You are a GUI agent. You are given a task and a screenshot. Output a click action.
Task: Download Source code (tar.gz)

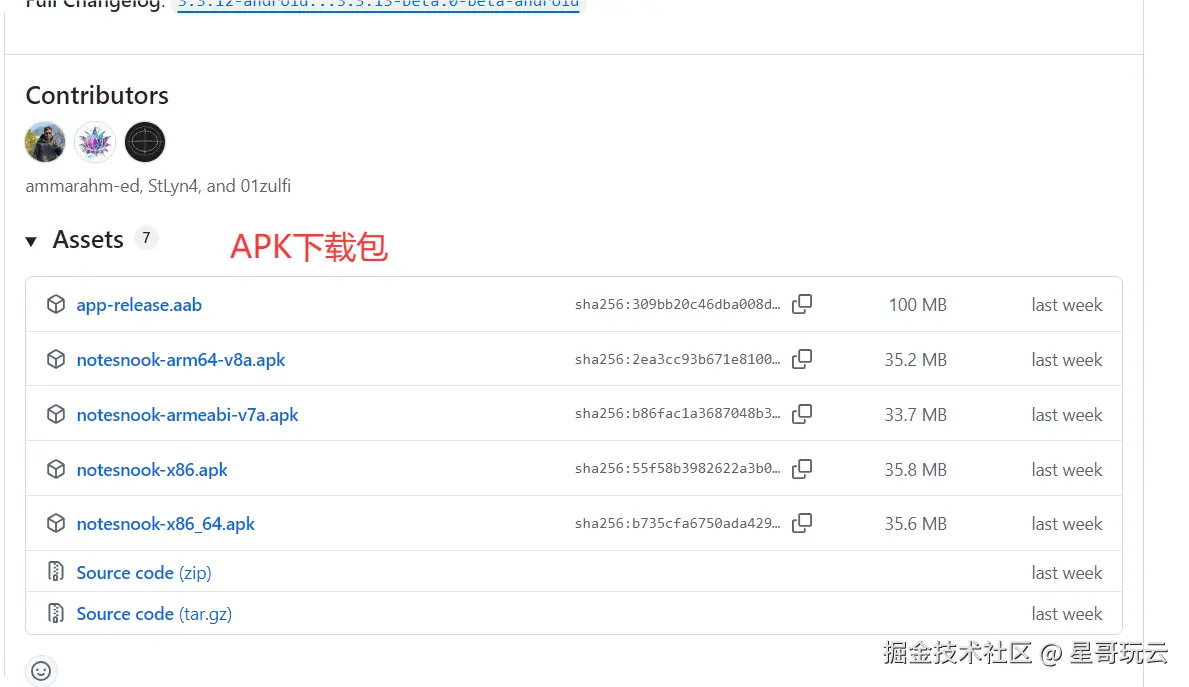154,613
